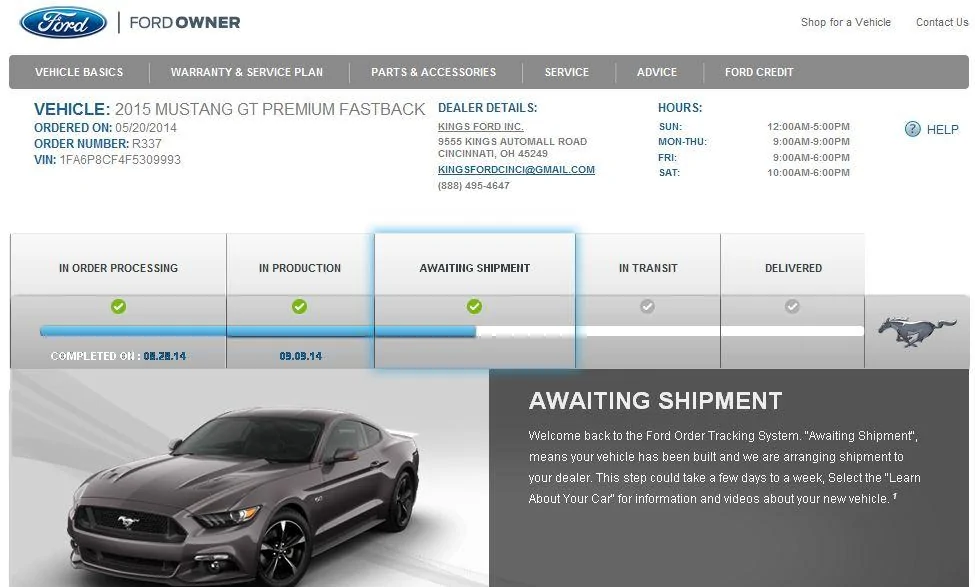Click the gray checkmark under Delivered
This screenshot has height=587, width=975.
(x=792, y=307)
